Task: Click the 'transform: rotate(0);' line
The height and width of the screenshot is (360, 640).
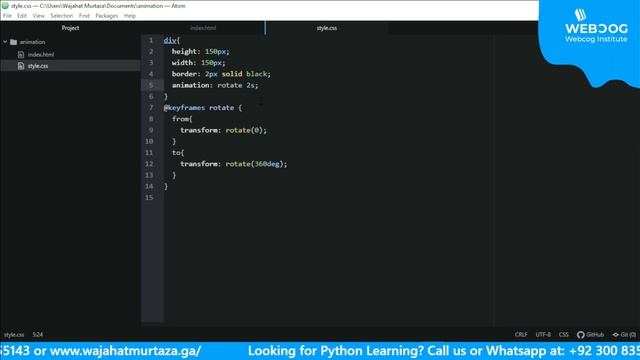Action: [223, 130]
